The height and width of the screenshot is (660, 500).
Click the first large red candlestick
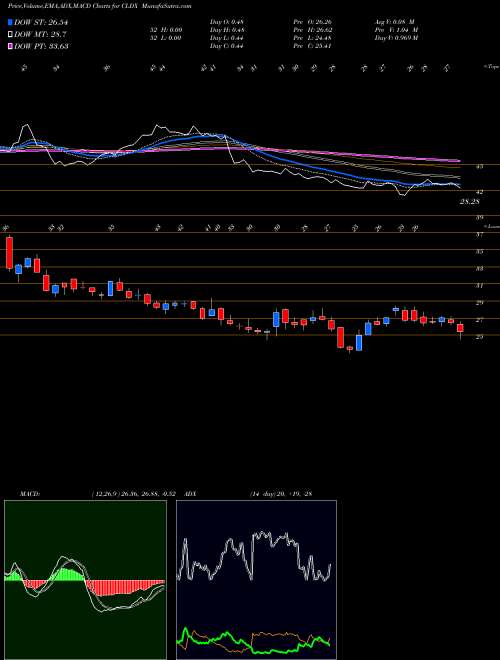9,253
